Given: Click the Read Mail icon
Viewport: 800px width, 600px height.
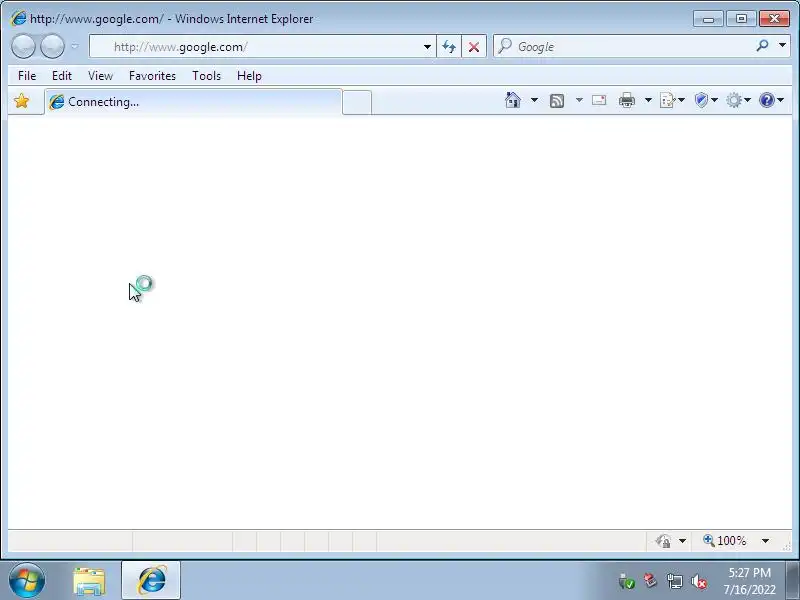Looking at the screenshot, I should coord(599,100).
